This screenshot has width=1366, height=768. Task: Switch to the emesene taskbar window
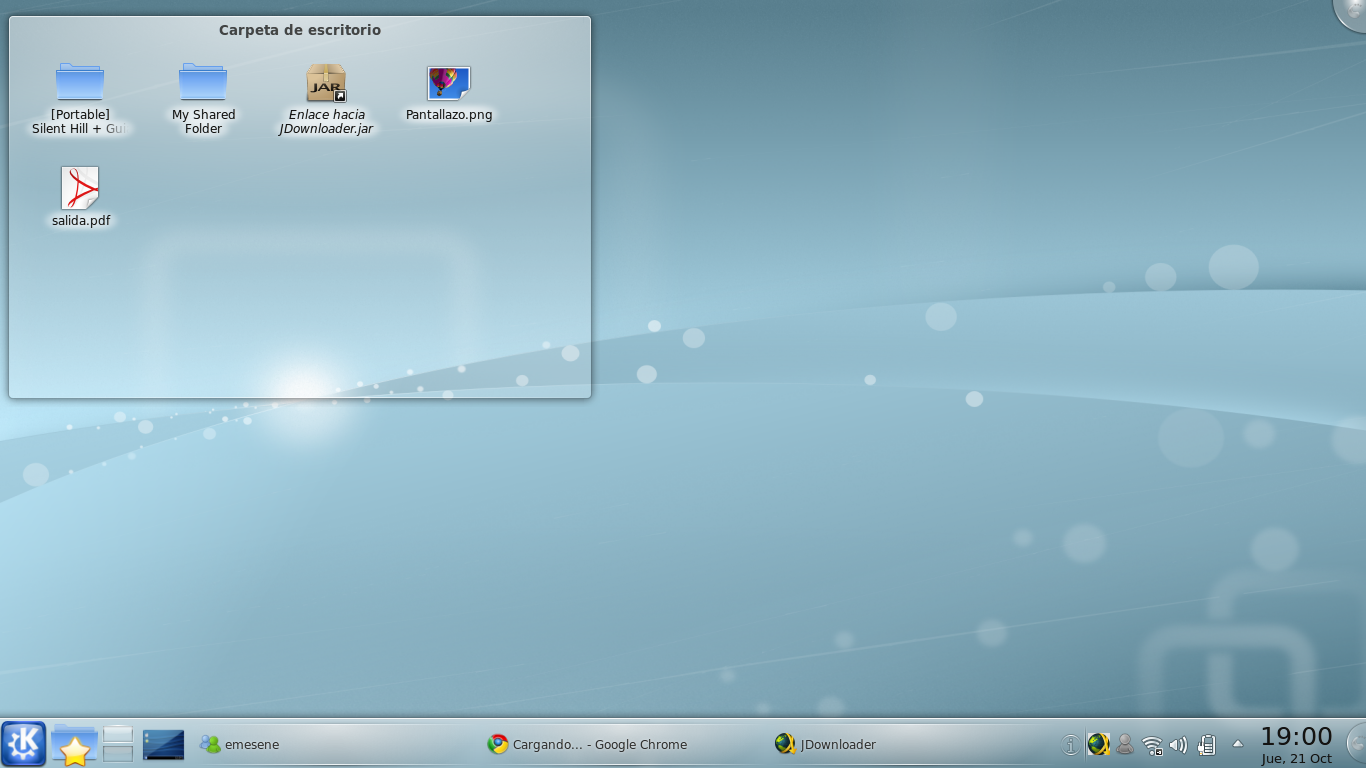pyautogui.click(x=337, y=744)
